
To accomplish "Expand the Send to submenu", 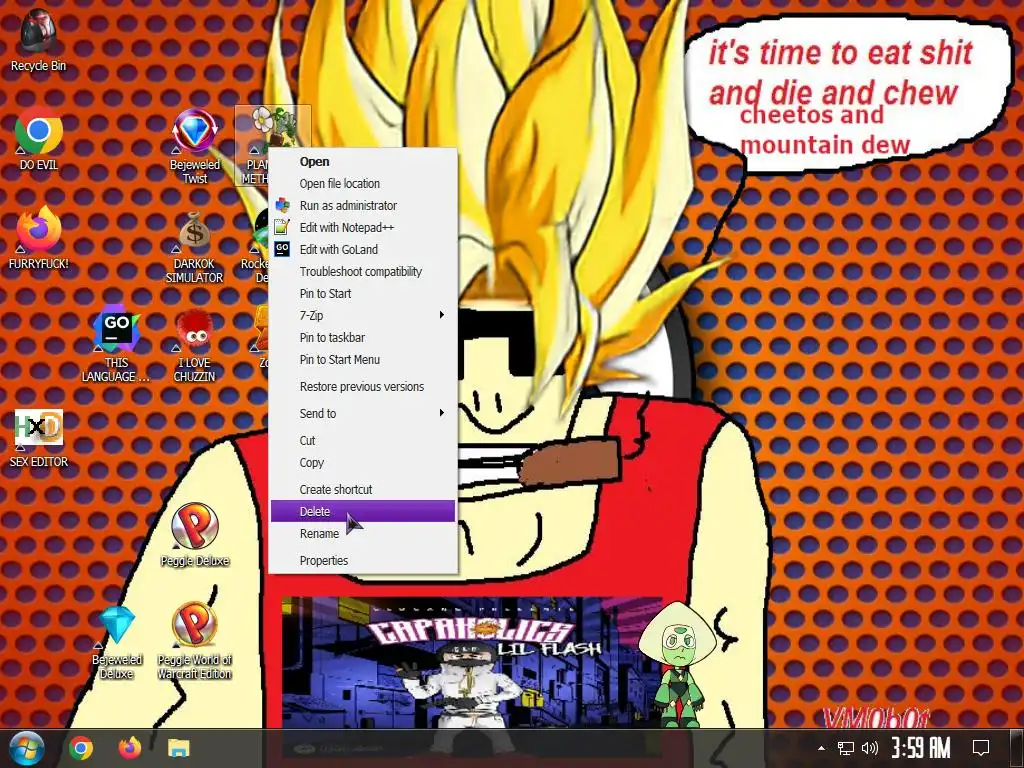I will 363,413.
